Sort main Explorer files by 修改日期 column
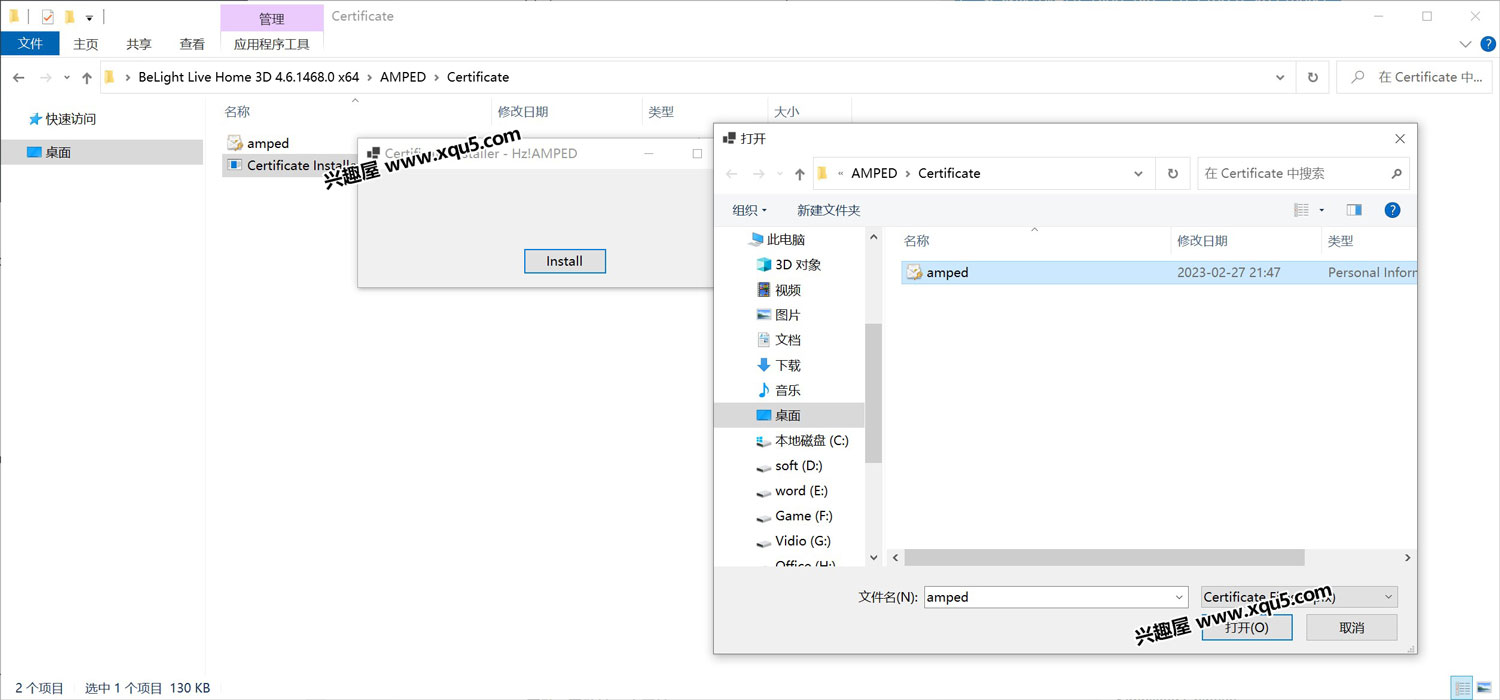 (x=523, y=112)
